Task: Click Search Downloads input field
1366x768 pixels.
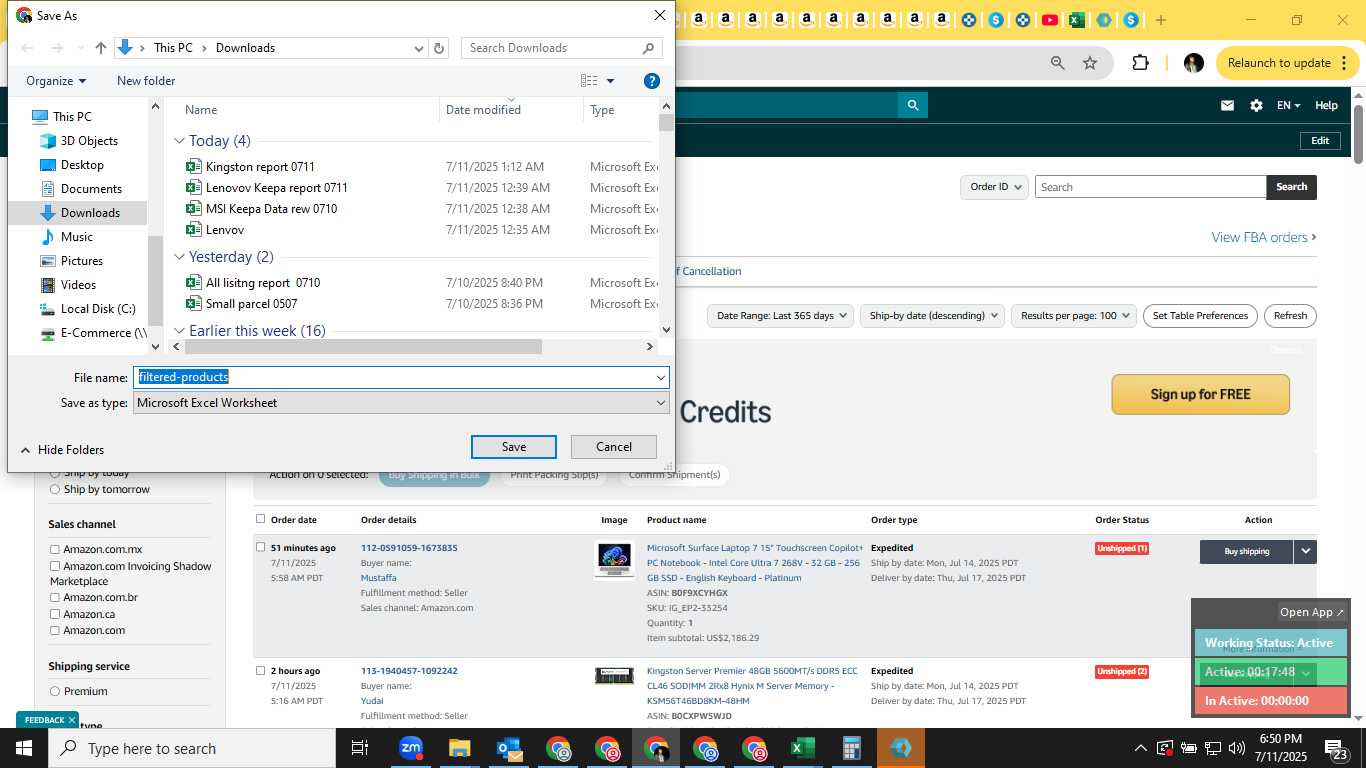Action: tap(551, 48)
